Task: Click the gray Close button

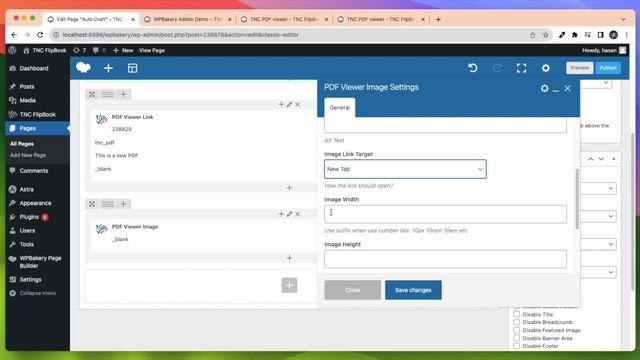Action: pos(353,290)
